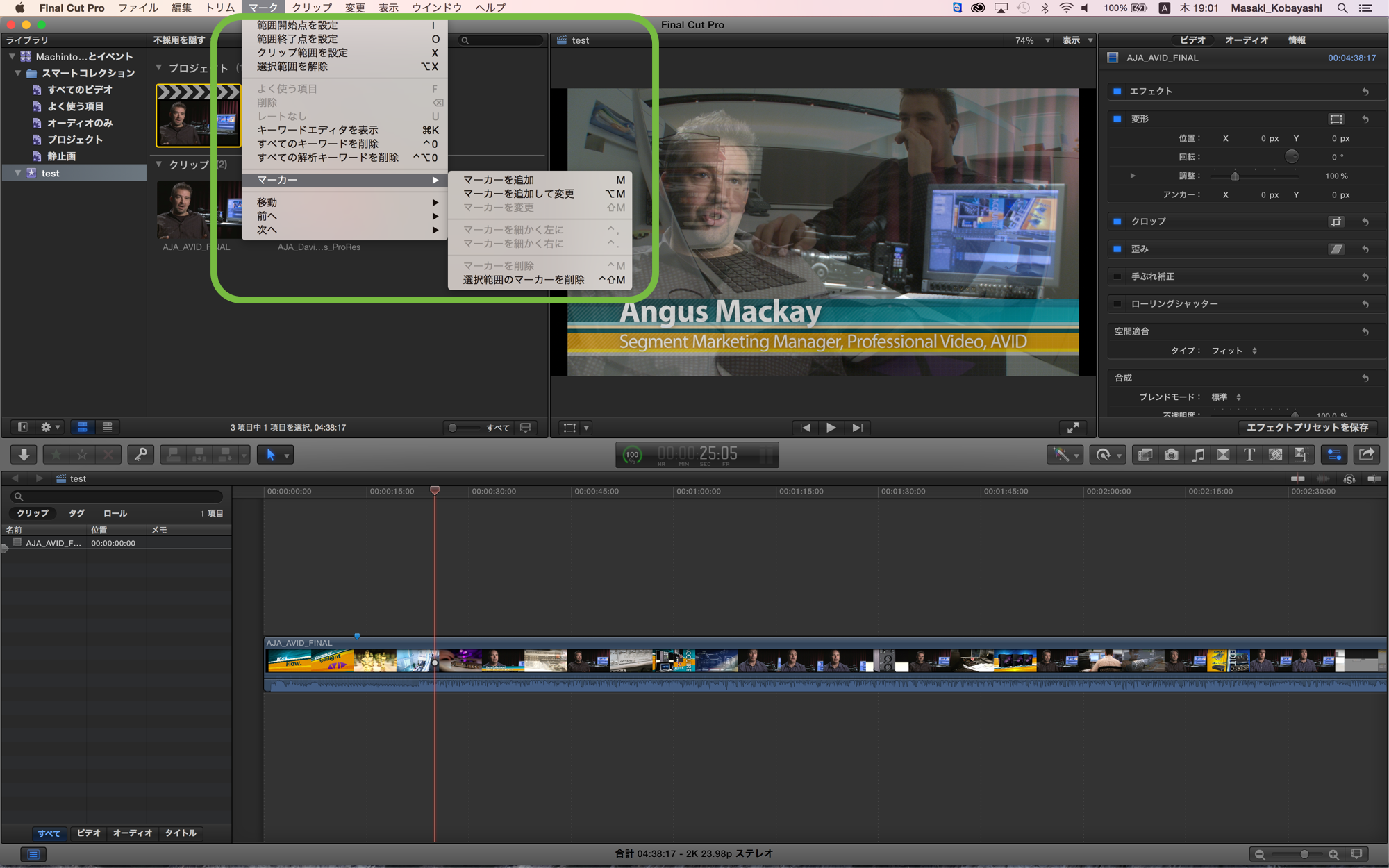This screenshot has height=868, width=1389.
Task: Expand the 調整 scale disclosure triangle
Action: [x=1133, y=176]
